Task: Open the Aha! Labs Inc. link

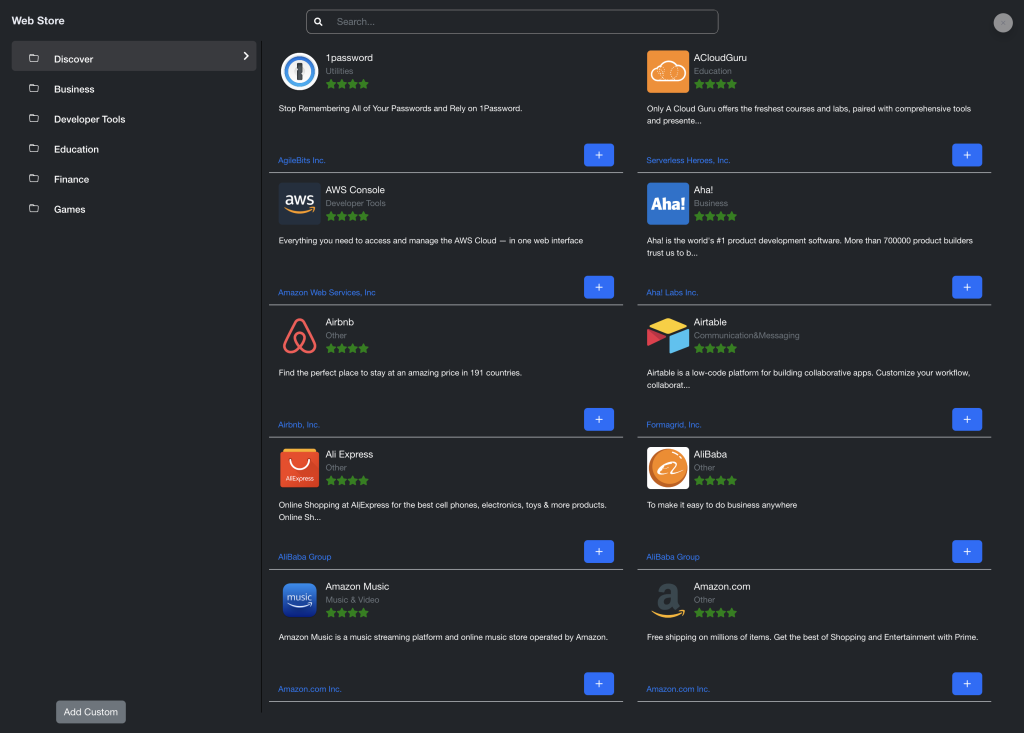Action: [672, 293]
